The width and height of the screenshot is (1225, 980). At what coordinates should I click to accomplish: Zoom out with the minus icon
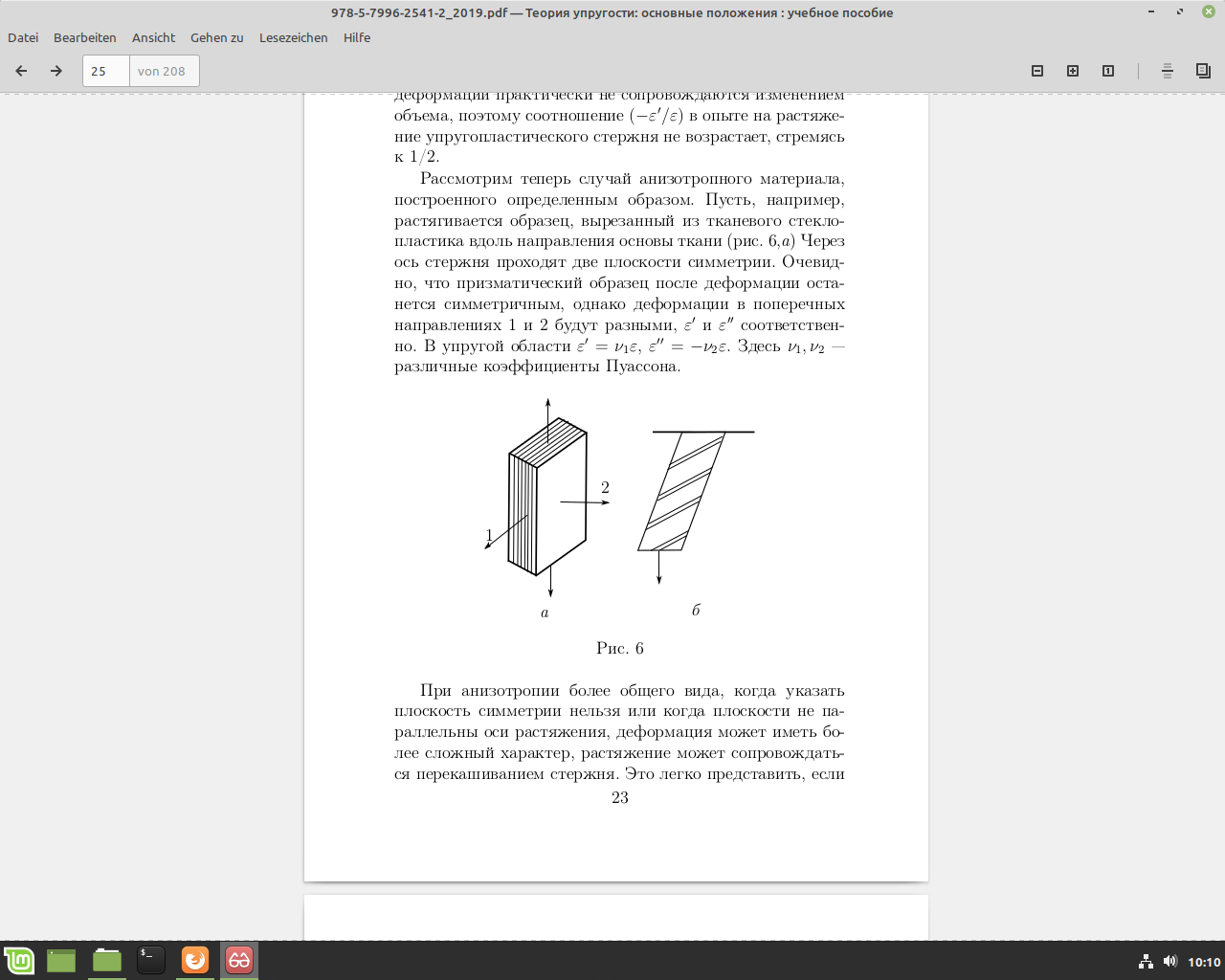coord(1037,71)
